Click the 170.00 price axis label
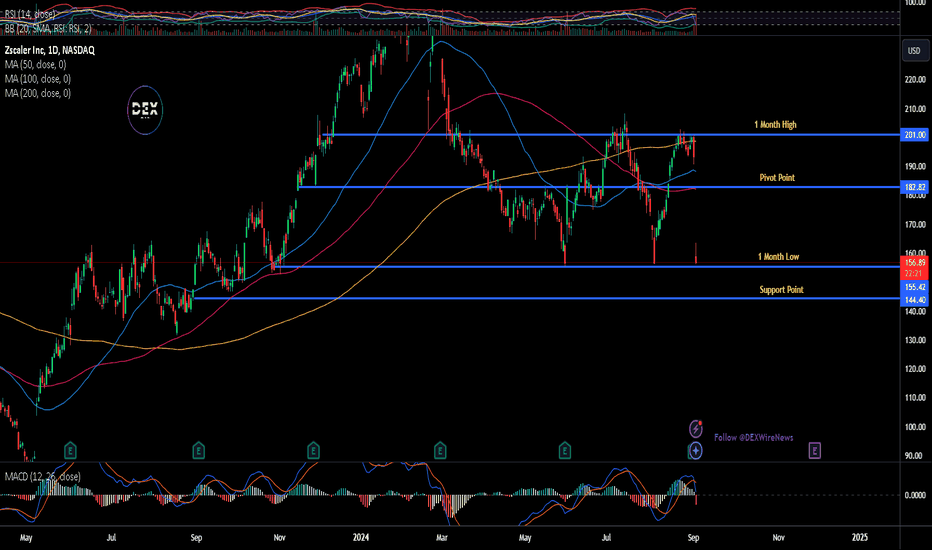 (915, 225)
